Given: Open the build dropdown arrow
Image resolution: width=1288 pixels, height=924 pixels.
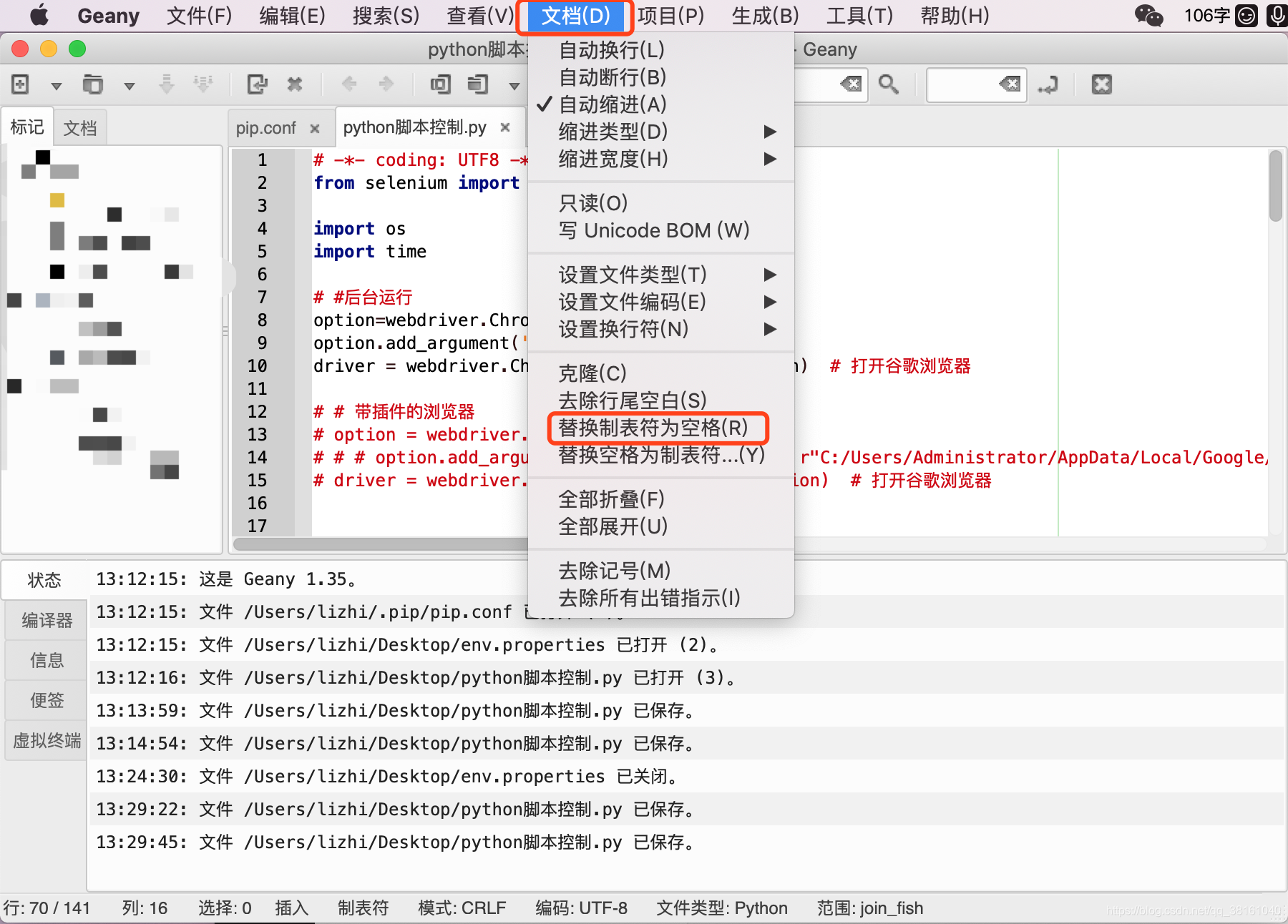Looking at the screenshot, I should pos(514,86).
